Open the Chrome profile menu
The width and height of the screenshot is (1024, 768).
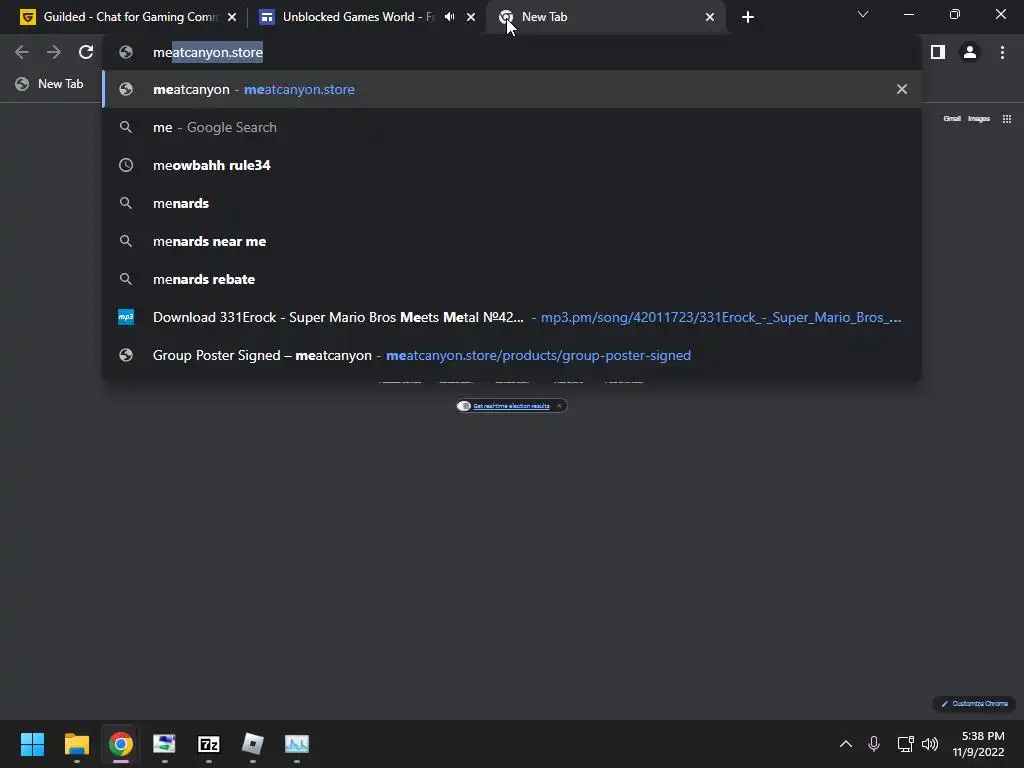coord(970,52)
